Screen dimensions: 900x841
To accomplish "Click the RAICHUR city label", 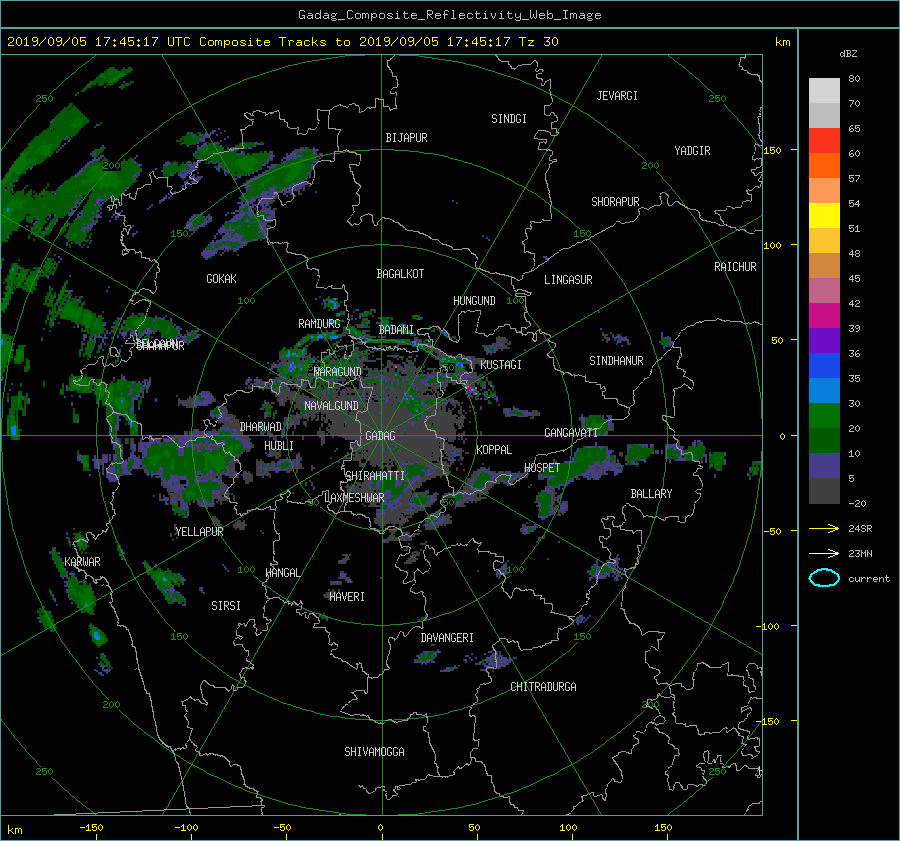I will point(735,267).
